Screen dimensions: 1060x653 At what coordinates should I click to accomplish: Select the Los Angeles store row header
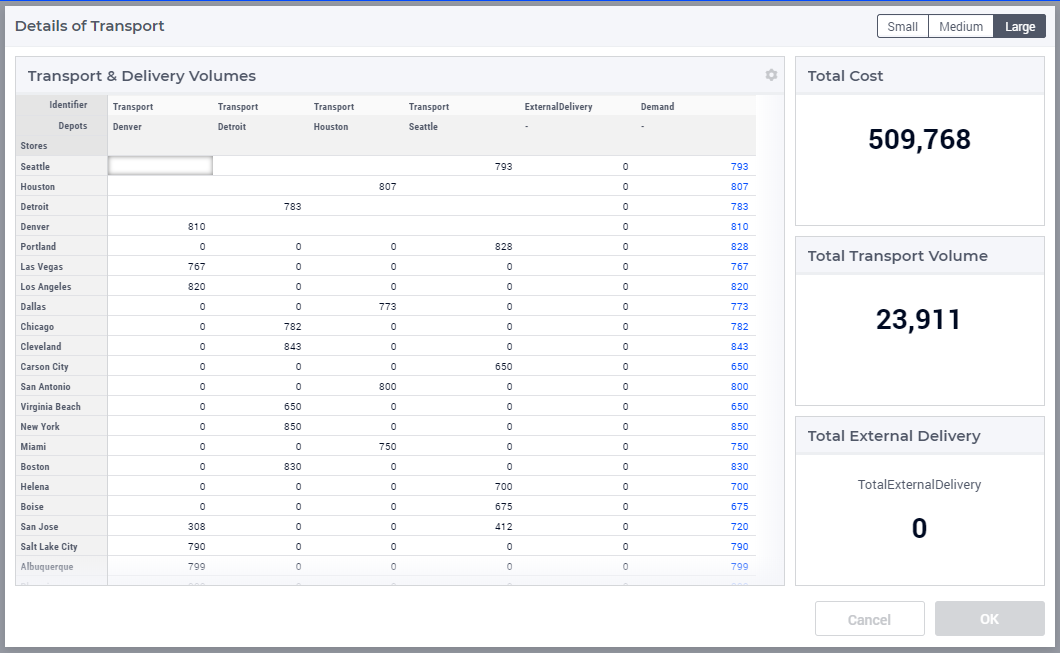pos(62,287)
